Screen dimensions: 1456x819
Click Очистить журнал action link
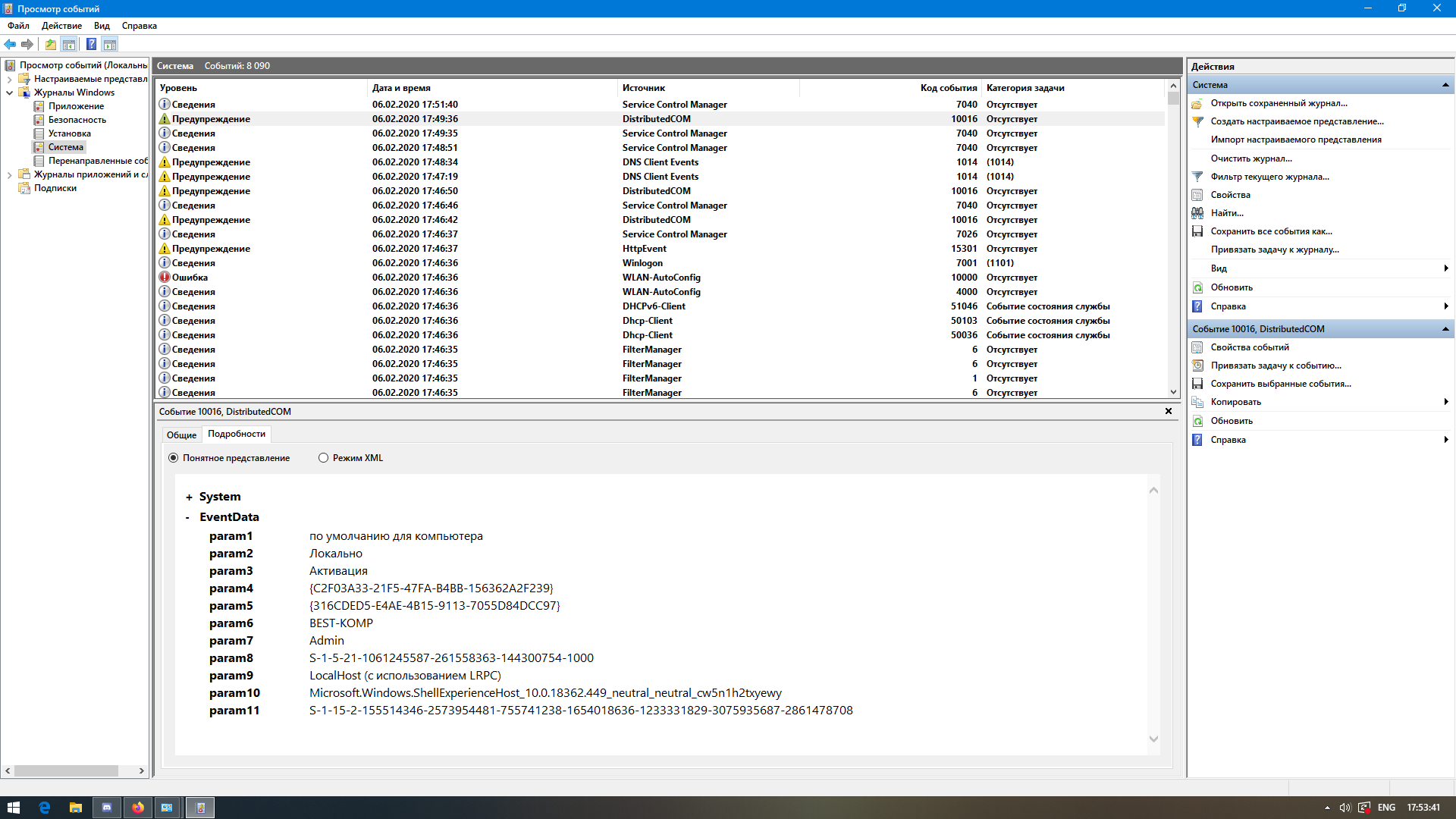(1250, 158)
